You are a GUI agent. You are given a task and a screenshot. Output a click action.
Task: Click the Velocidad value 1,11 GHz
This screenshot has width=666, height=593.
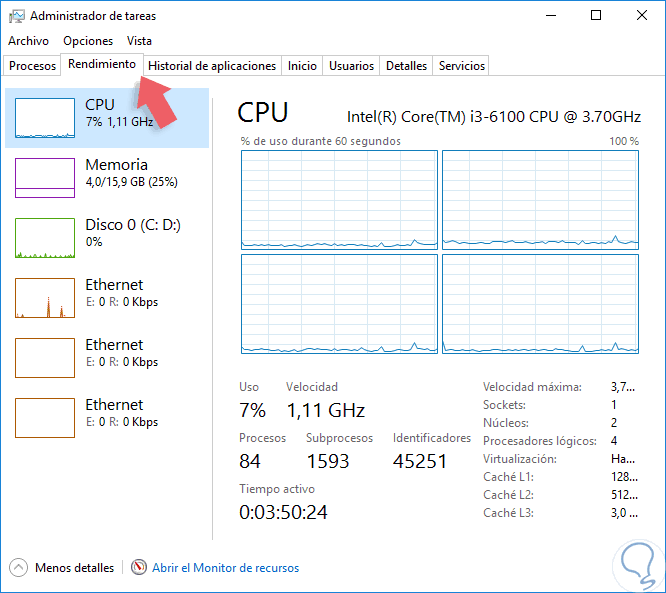pos(326,410)
